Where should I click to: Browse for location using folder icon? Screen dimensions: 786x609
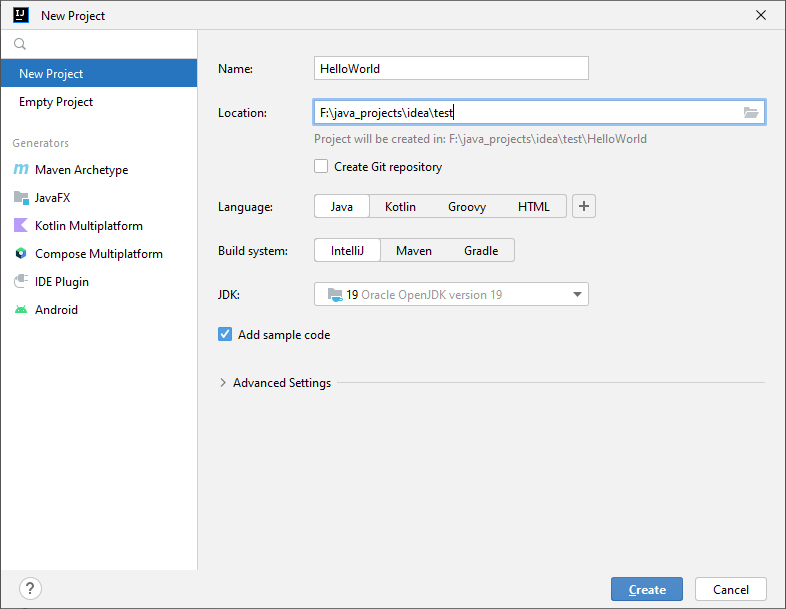tap(750, 113)
